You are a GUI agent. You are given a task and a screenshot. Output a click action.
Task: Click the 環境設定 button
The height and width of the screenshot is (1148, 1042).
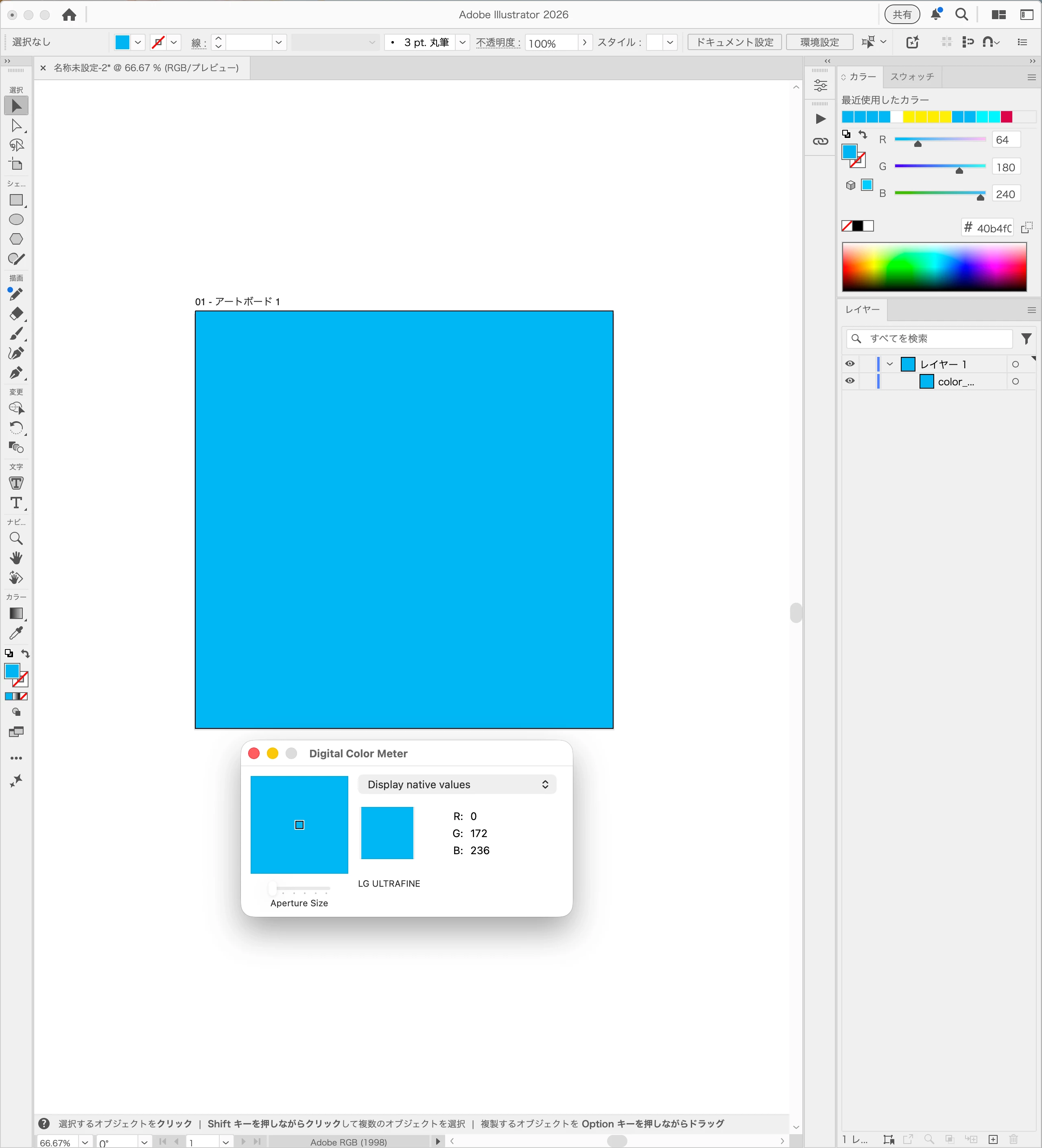[819, 43]
